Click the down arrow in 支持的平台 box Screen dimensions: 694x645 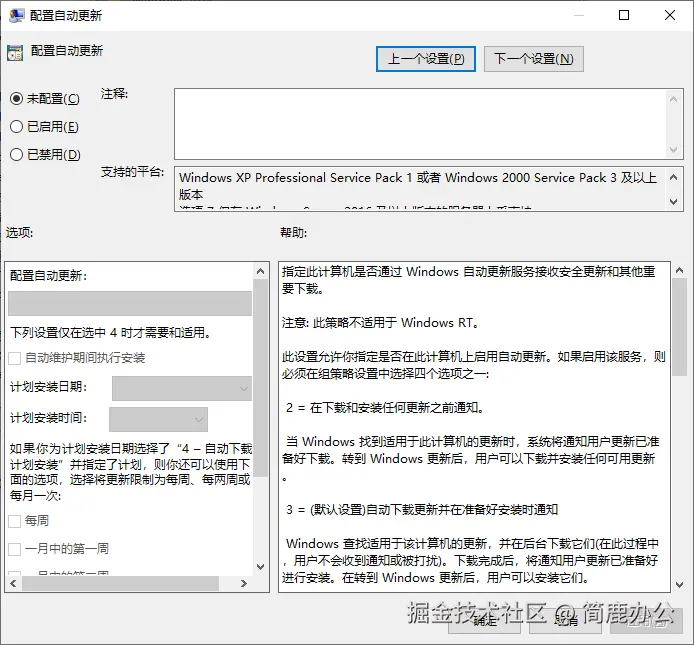(x=674, y=201)
